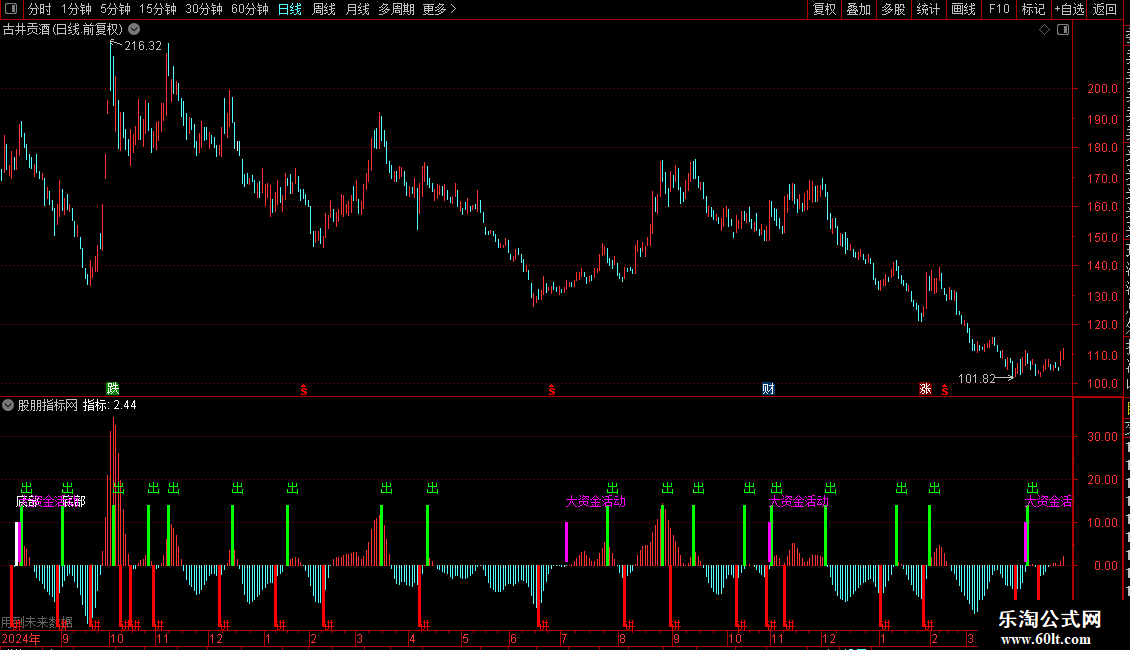Click the 200.0 price axis label
Viewport: 1130px width, 650px height.
point(1102,89)
